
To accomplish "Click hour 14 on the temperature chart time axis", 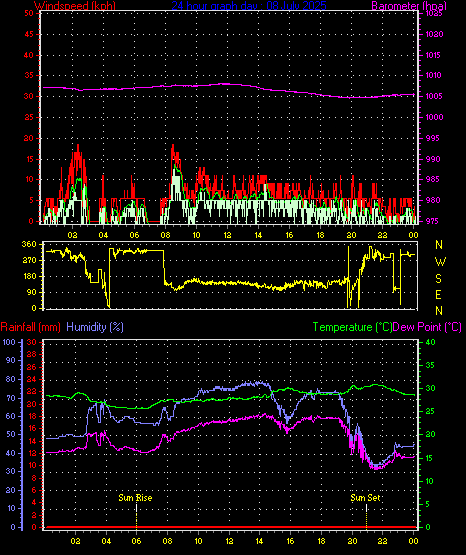I will pyautogui.click(x=260, y=541).
